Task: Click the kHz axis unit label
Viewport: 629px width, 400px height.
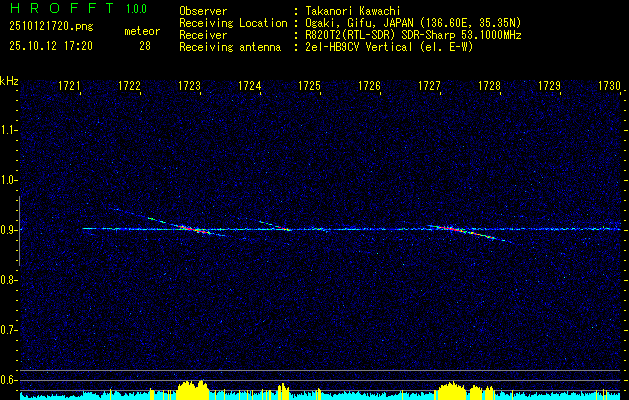Action: point(9,81)
